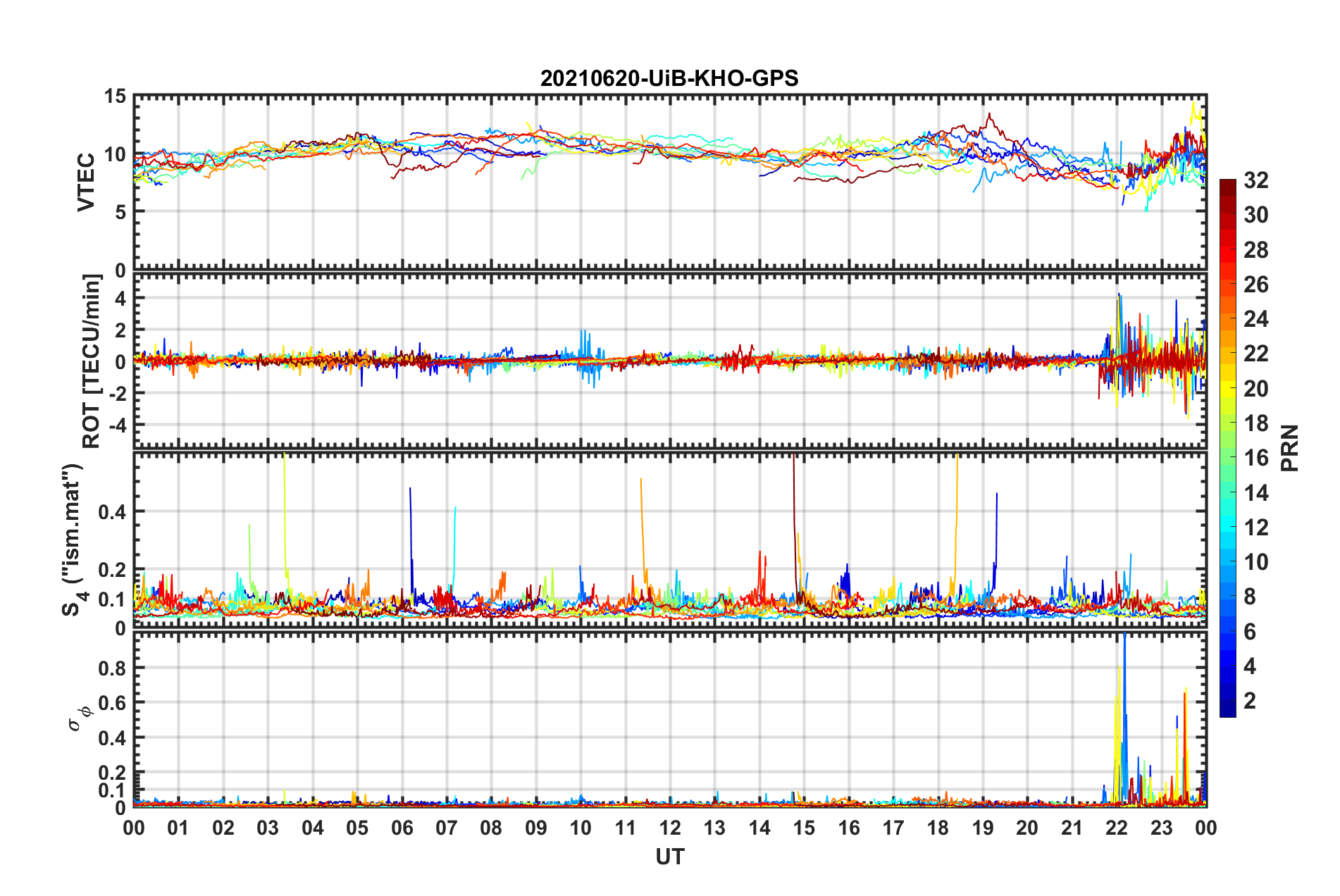Screen dimensions: 1340x896
Task: Click the PRN color scale bar
Action: pos(1227,448)
